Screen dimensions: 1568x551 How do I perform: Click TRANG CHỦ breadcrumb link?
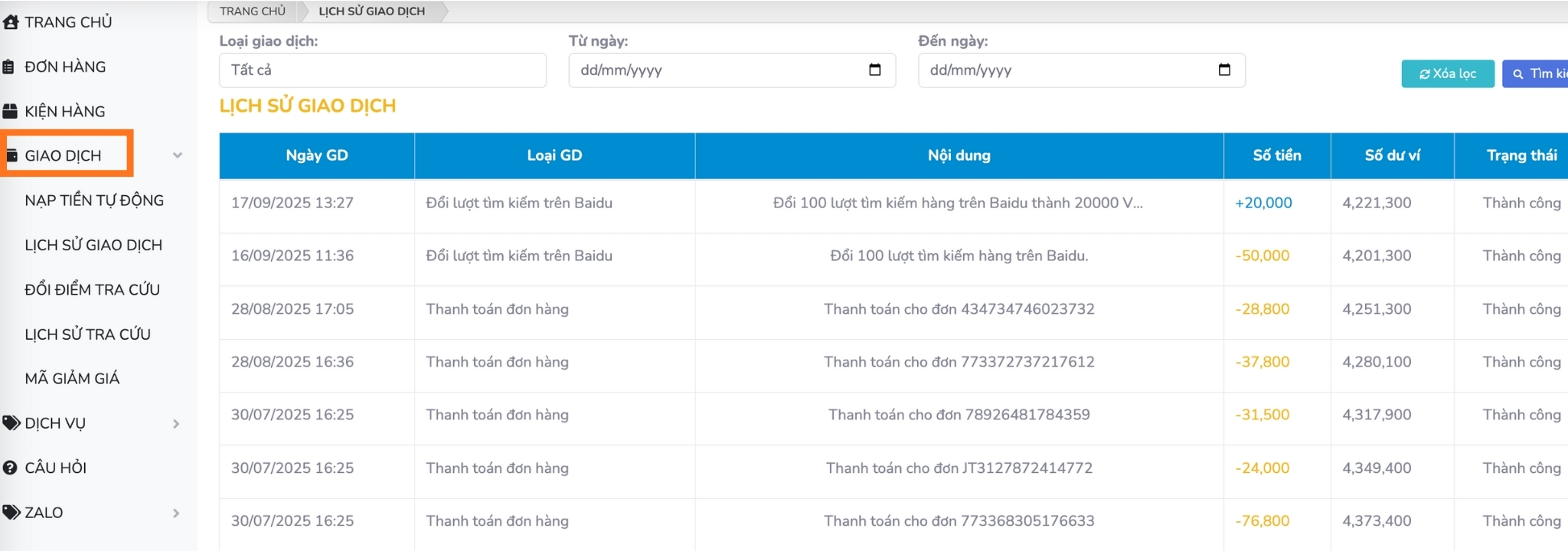coord(252,11)
